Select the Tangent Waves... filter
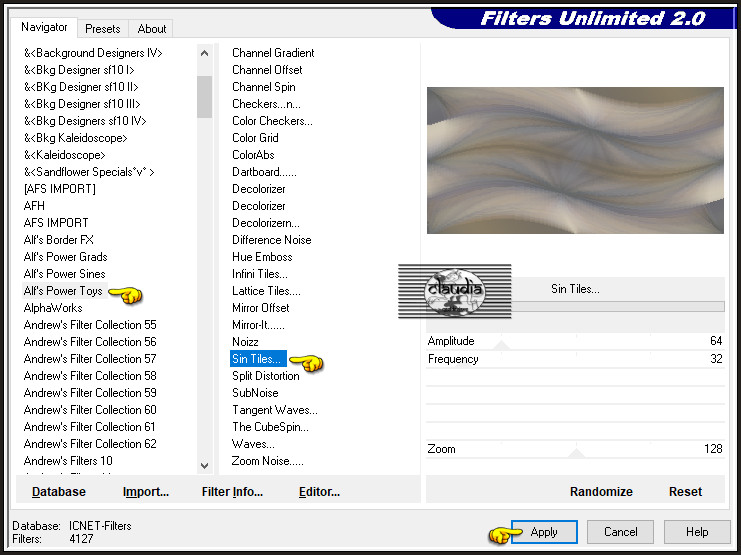 (275, 410)
